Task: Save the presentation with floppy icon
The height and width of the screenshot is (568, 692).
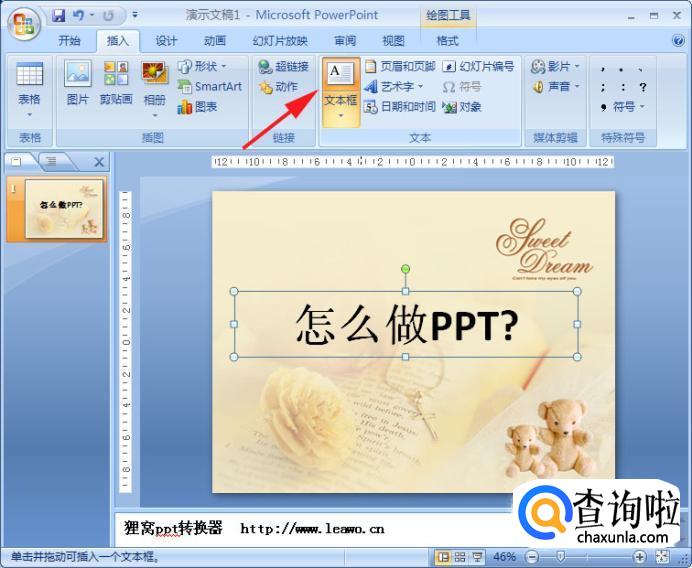Action: tap(58, 16)
